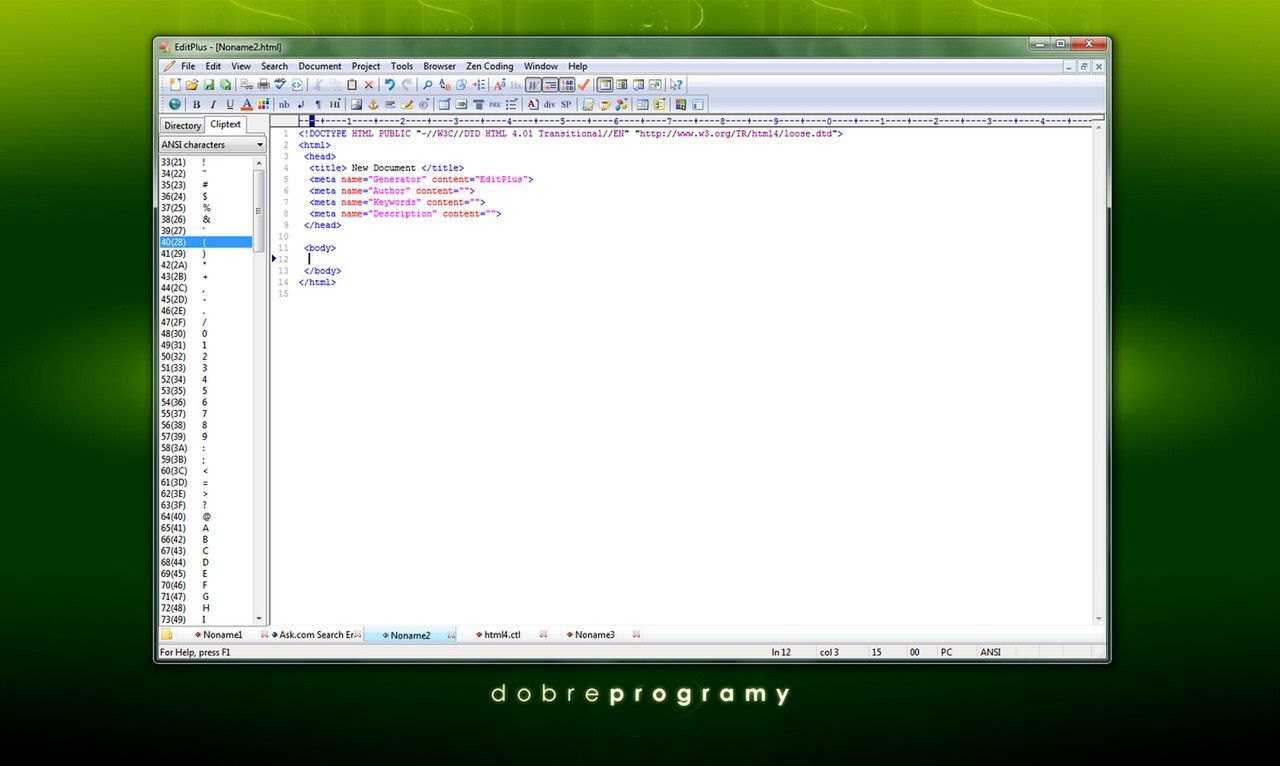Select cliptext entry 64(40) @
Image resolution: width=1280 pixels, height=766 pixels.
point(206,517)
